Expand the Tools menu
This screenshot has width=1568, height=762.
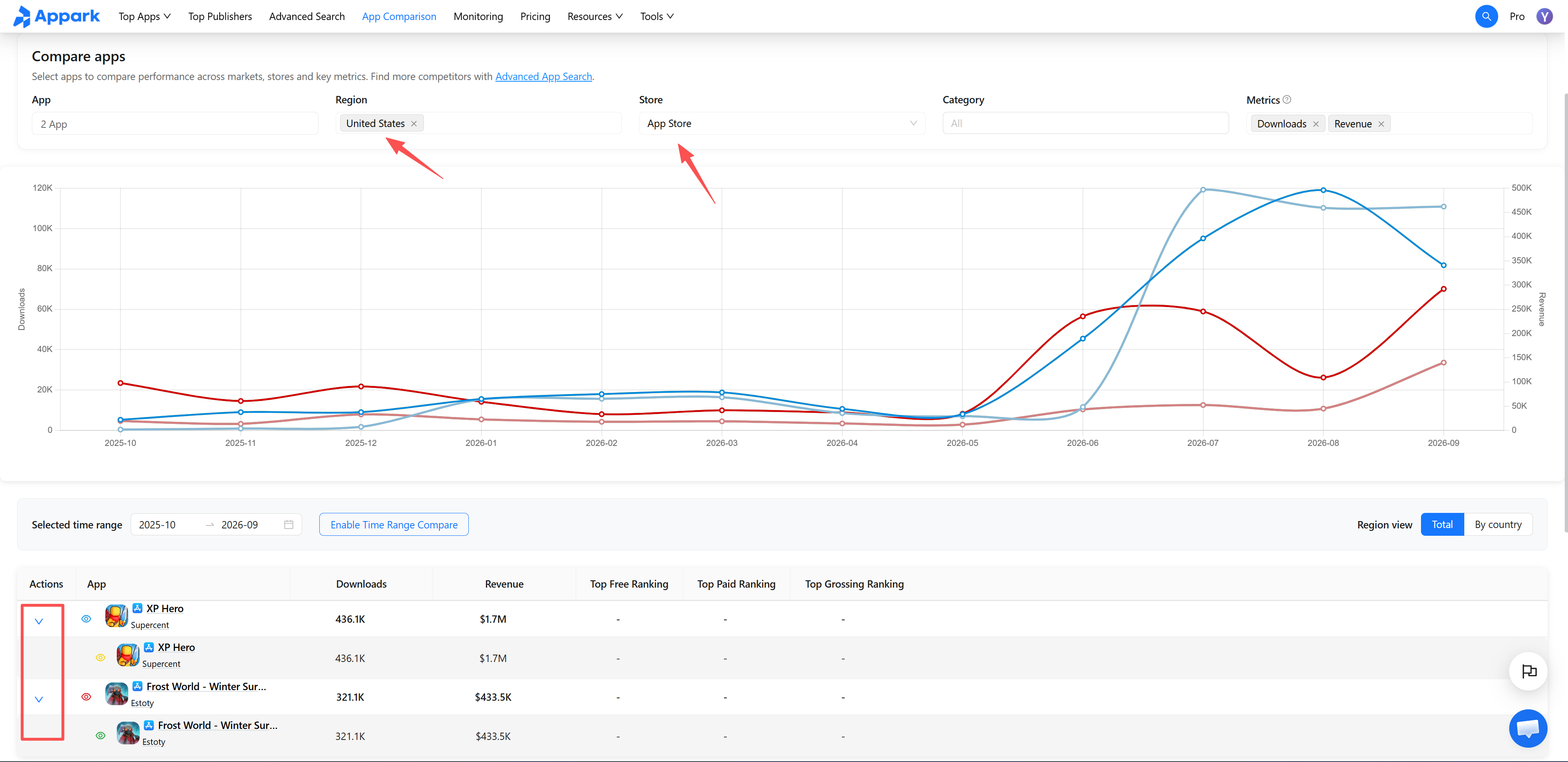[657, 16]
